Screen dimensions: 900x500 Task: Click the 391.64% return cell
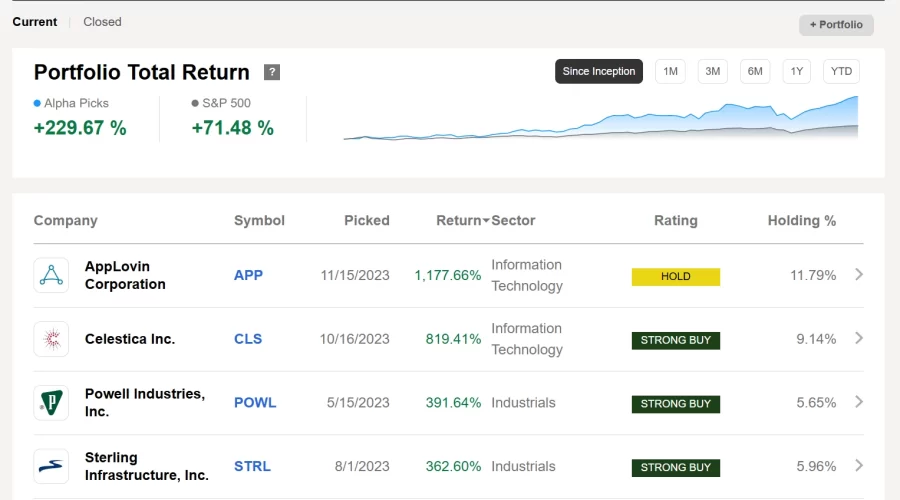453,402
